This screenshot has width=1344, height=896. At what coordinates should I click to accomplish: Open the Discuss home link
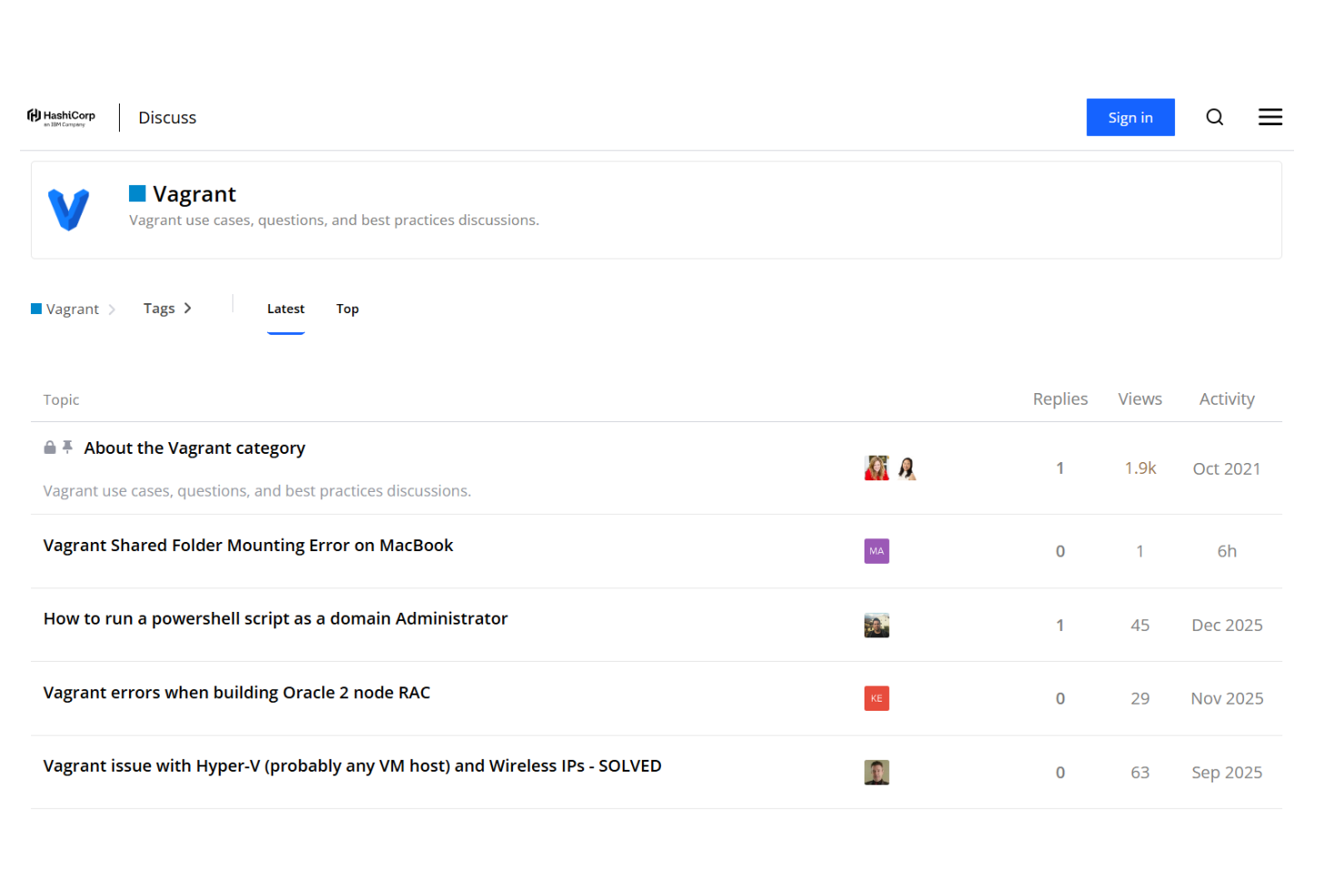[x=167, y=118]
